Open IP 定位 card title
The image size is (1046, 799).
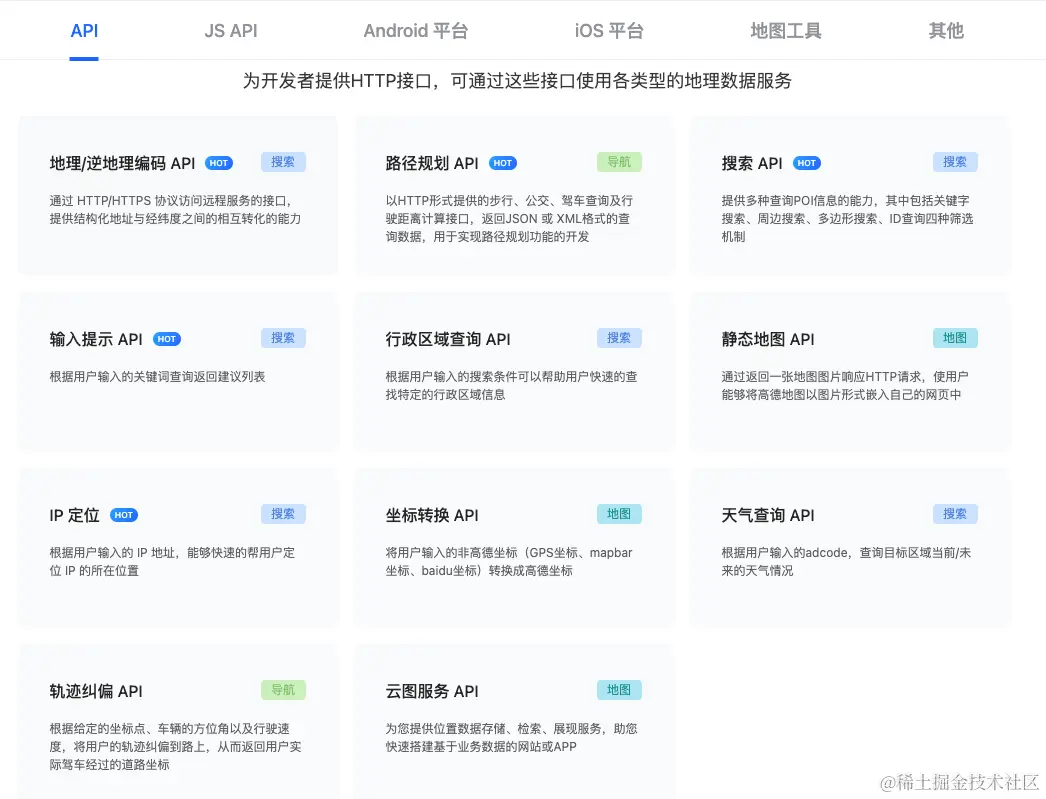tap(74, 516)
